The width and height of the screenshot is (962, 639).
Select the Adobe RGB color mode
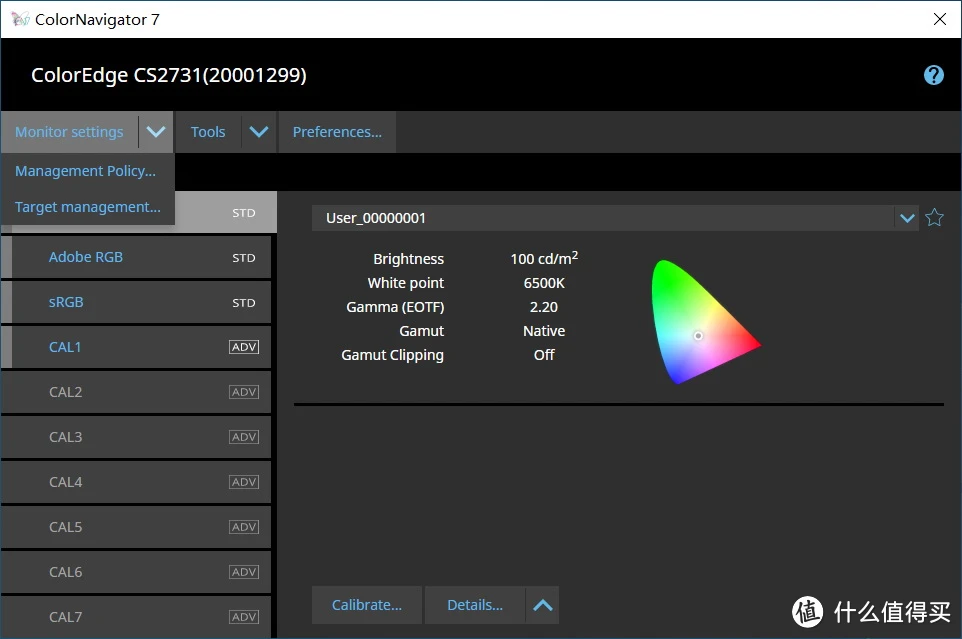click(136, 258)
